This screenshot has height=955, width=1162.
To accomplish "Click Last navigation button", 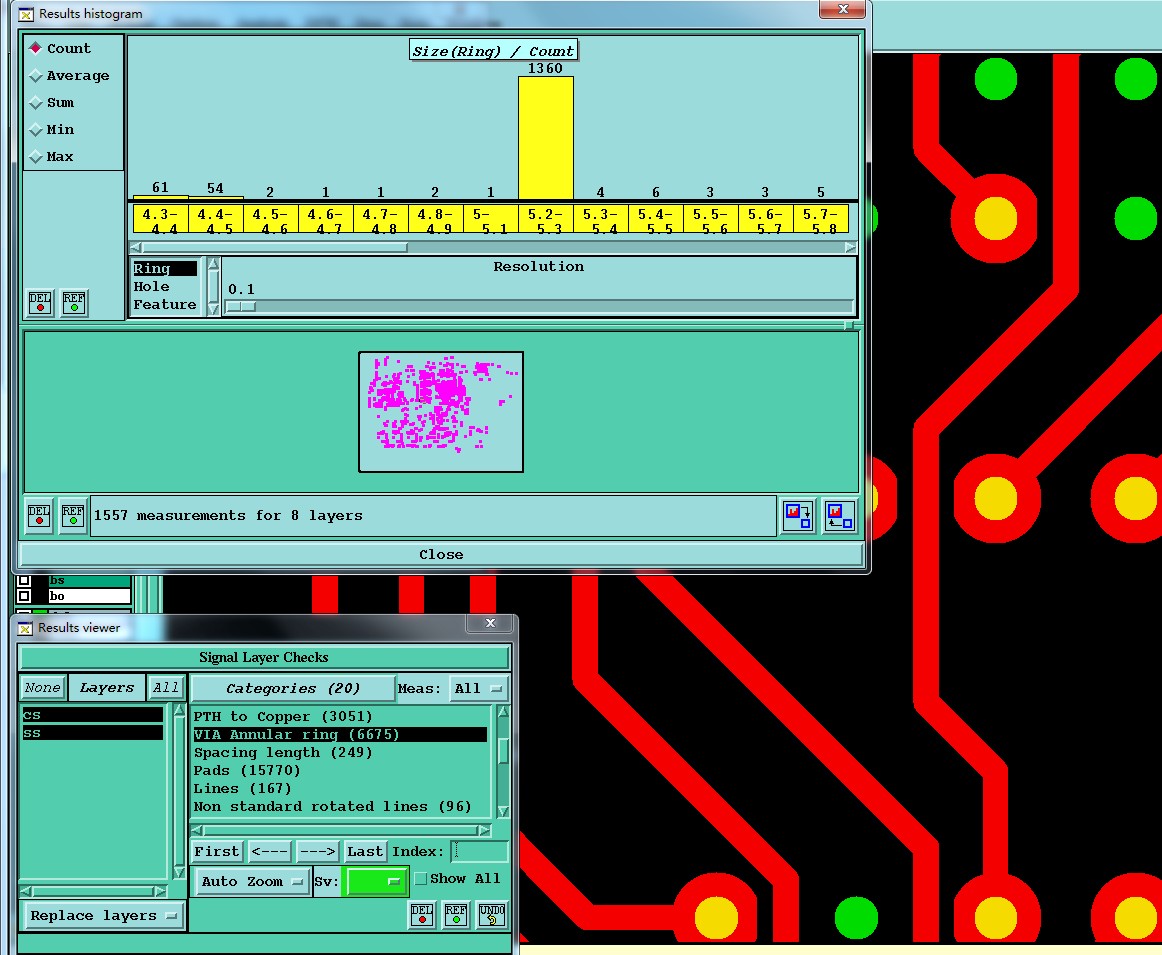I will (x=365, y=851).
